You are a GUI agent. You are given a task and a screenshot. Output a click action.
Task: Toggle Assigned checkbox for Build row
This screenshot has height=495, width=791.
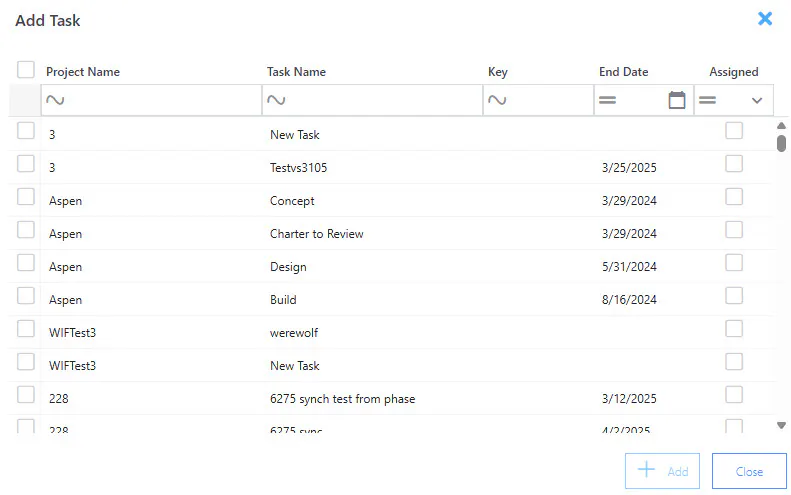734,296
